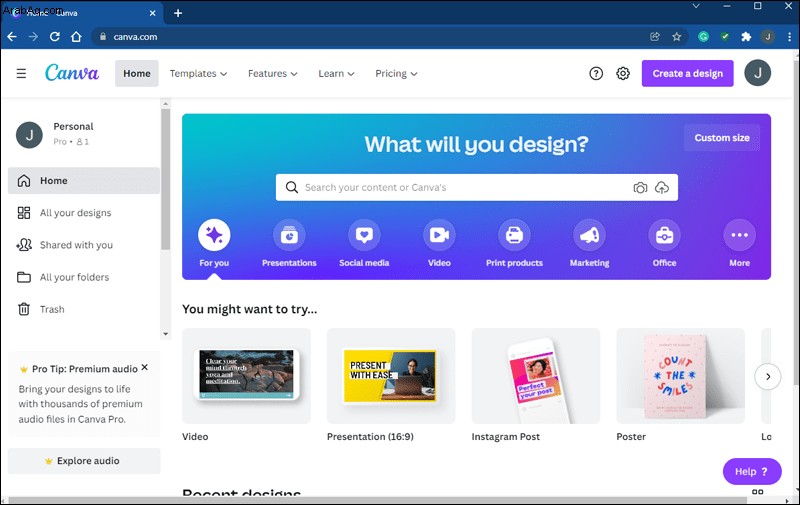800x505 pixels.
Task: Go back with browser back arrow
Action: click(12, 37)
